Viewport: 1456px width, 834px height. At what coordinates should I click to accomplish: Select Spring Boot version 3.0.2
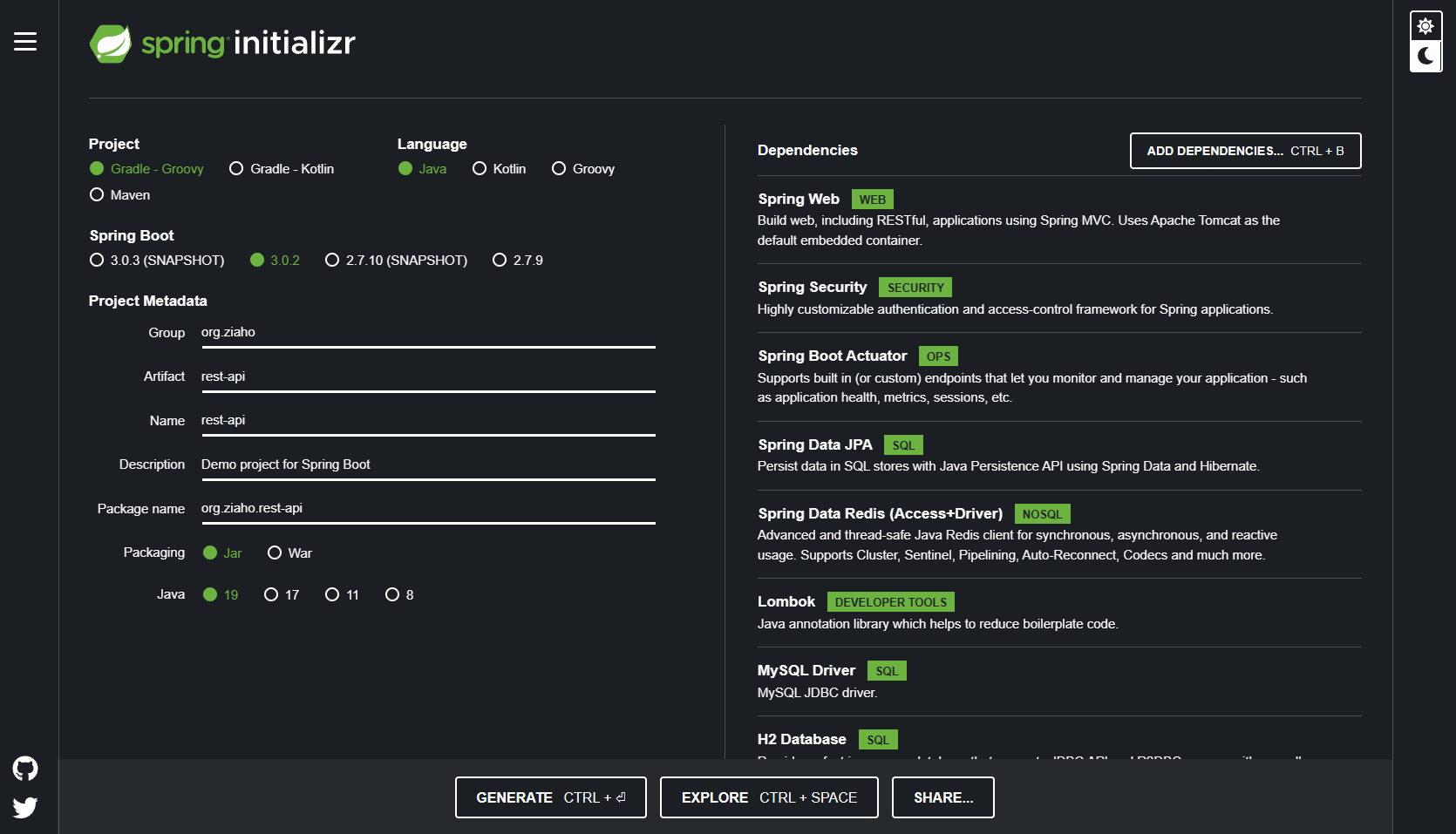pos(275,261)
